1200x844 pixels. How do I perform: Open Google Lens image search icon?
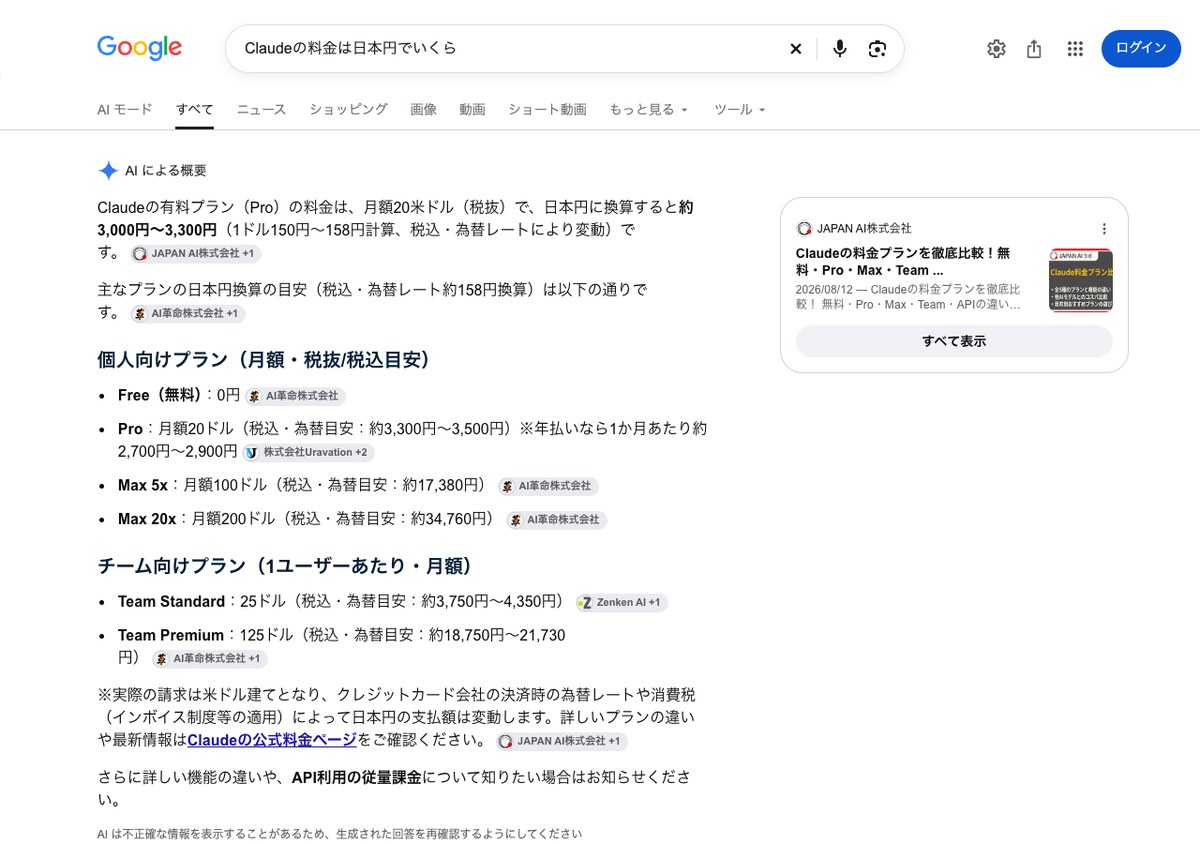coord(877,48)
